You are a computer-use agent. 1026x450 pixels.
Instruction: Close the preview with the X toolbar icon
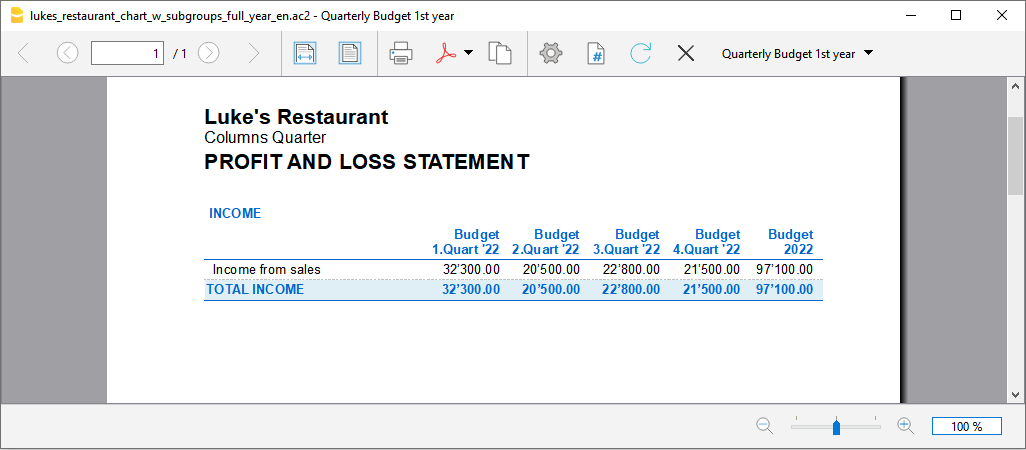coord(685,54)
